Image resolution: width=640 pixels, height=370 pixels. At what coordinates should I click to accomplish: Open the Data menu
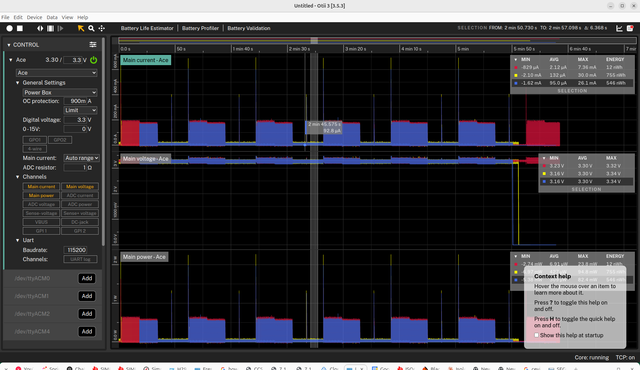click(x=52, y=17)
